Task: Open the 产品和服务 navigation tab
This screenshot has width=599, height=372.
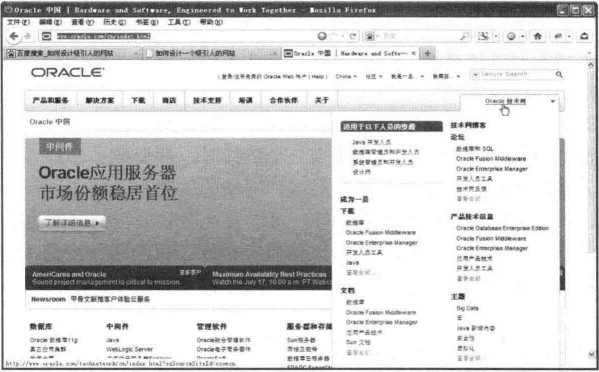Action: click(50, 100)
